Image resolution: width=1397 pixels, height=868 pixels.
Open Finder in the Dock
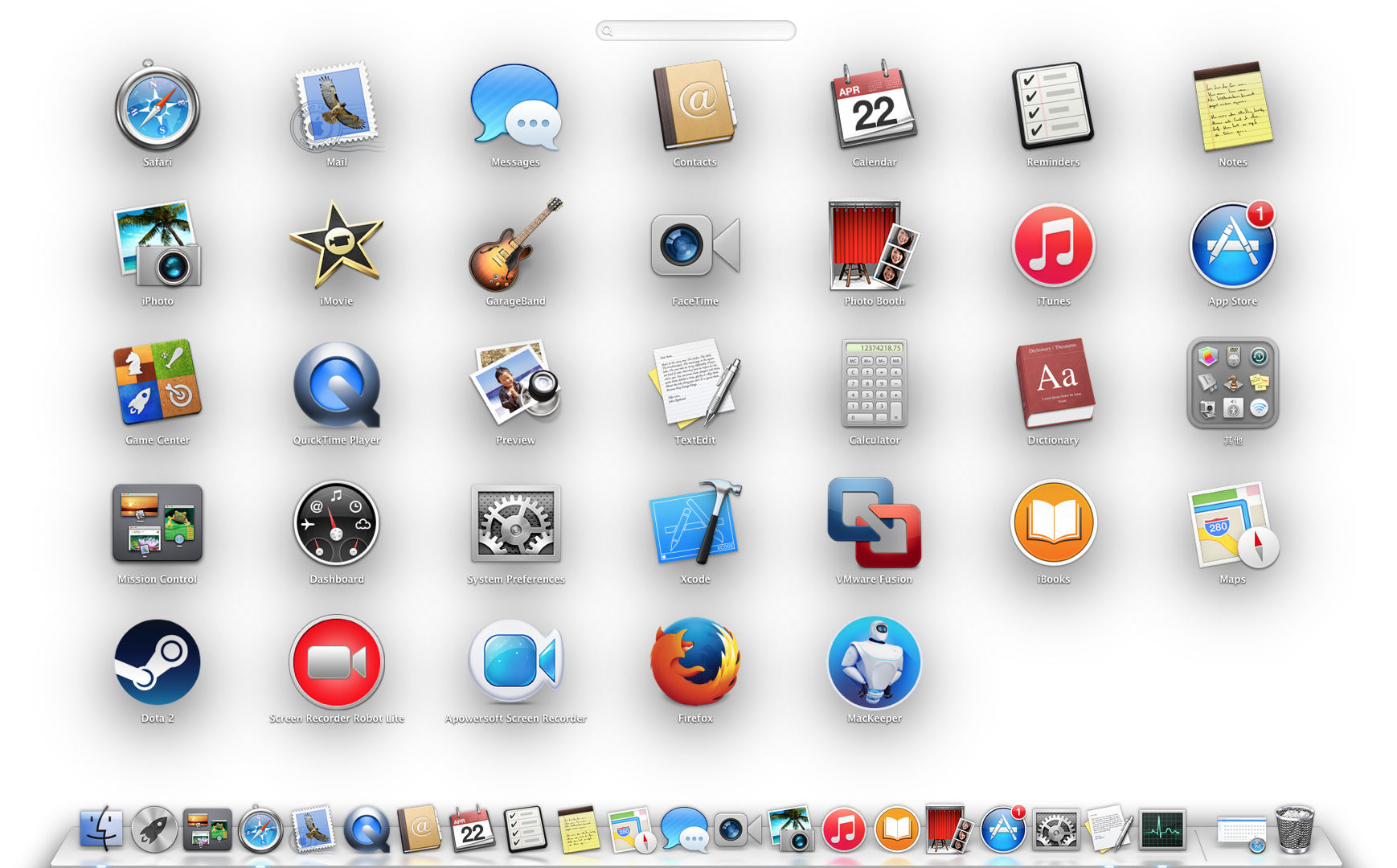[101, 829]
